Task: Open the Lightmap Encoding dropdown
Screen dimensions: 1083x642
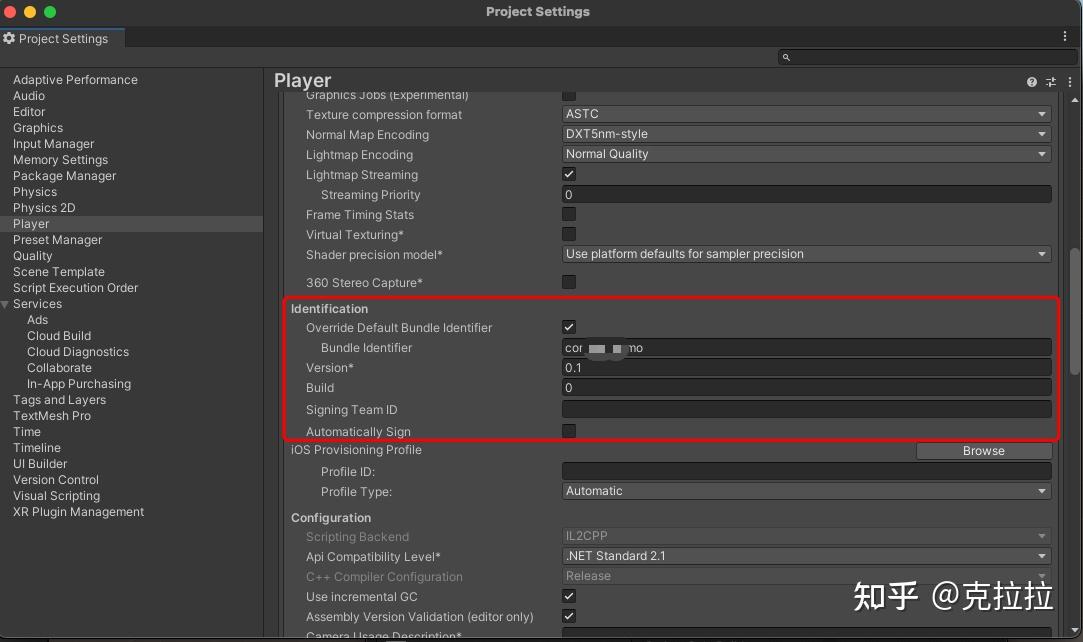Action: 806,153
